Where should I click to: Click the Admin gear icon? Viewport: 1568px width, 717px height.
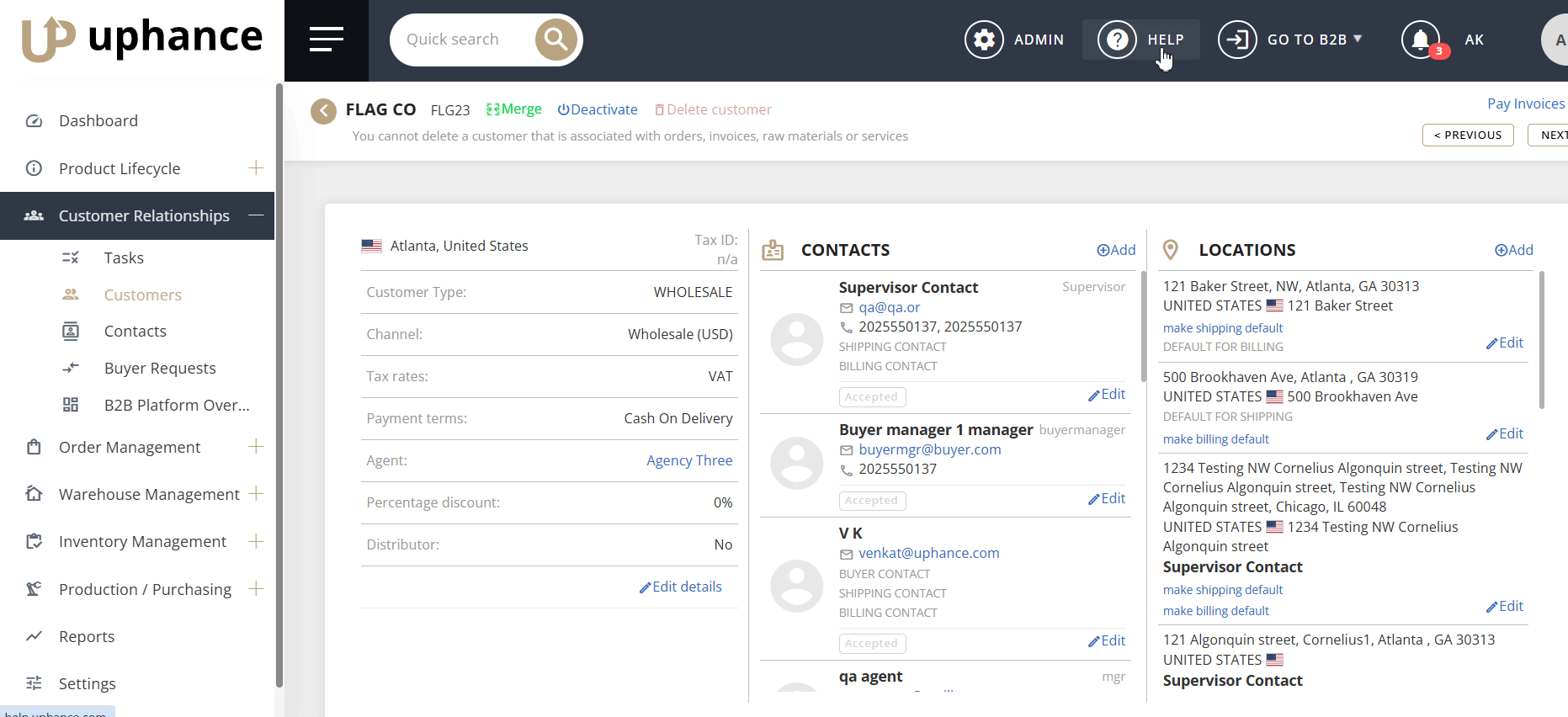[x=984, y=40]
